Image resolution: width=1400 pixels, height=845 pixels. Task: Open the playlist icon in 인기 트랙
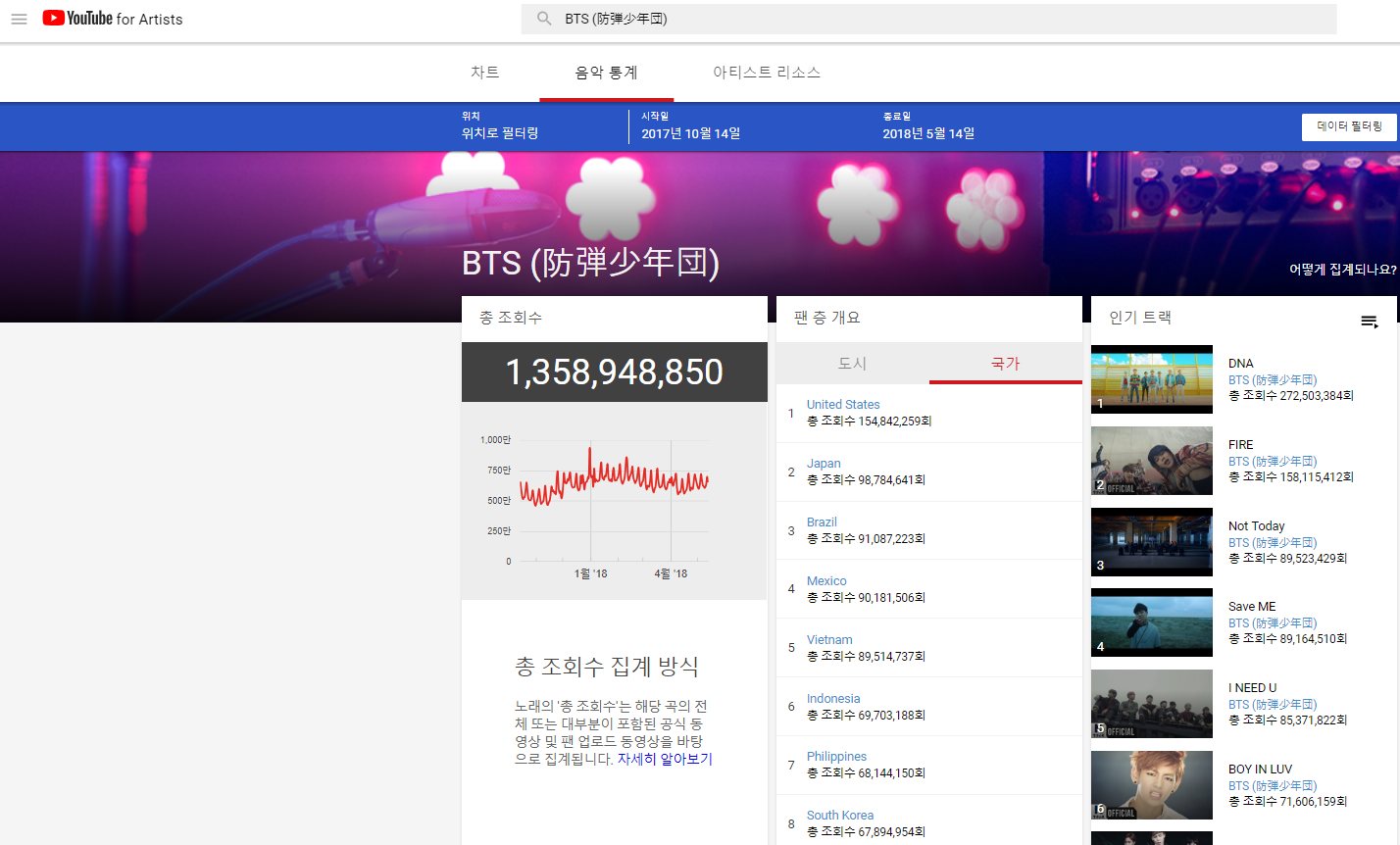point(1370,322)
